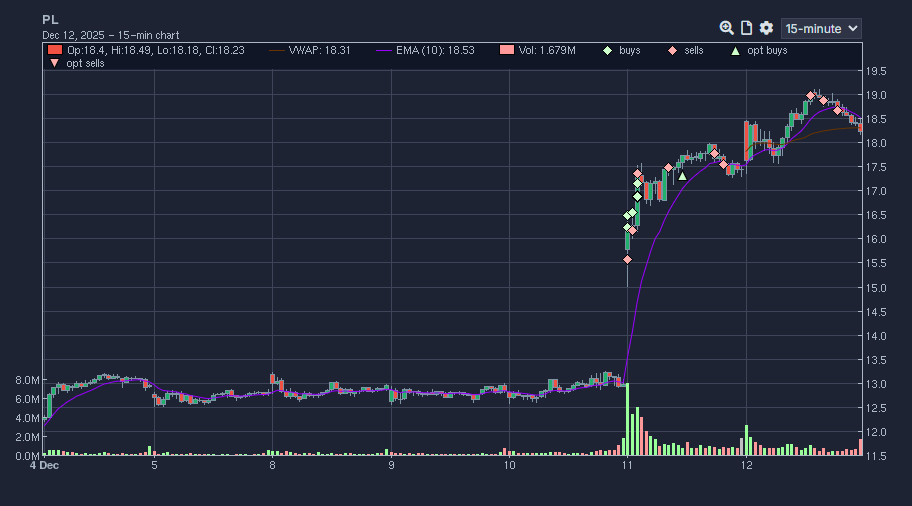Click the opt sells triangle legend icon
912x506 pixels.
click(x=54, y=63)
